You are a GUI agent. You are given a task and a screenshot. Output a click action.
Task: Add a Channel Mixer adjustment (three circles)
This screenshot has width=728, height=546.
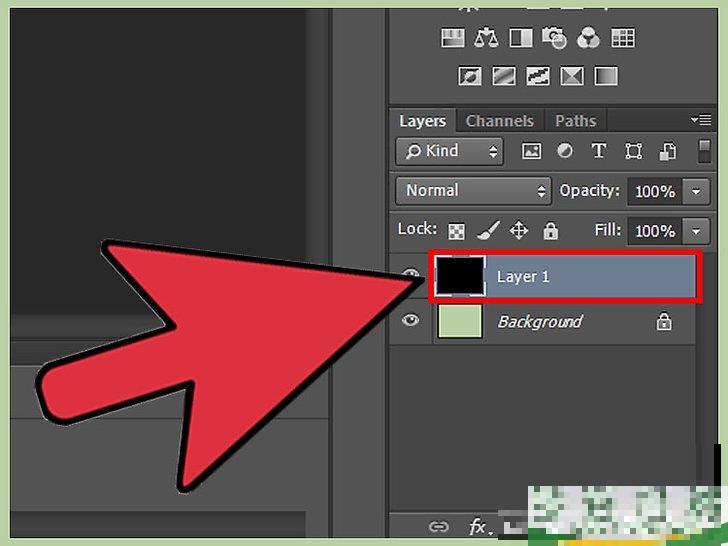click(588, 38)
